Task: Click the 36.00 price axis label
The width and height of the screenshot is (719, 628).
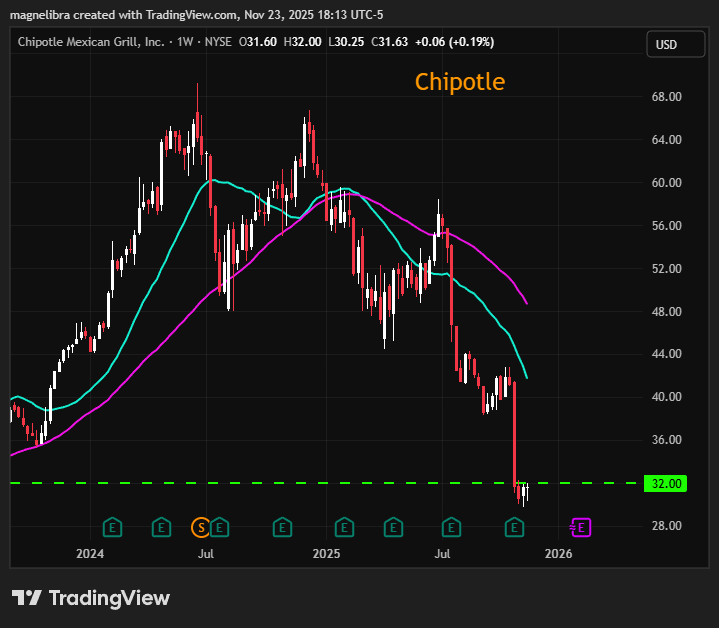Action: [x=667, y=440]
